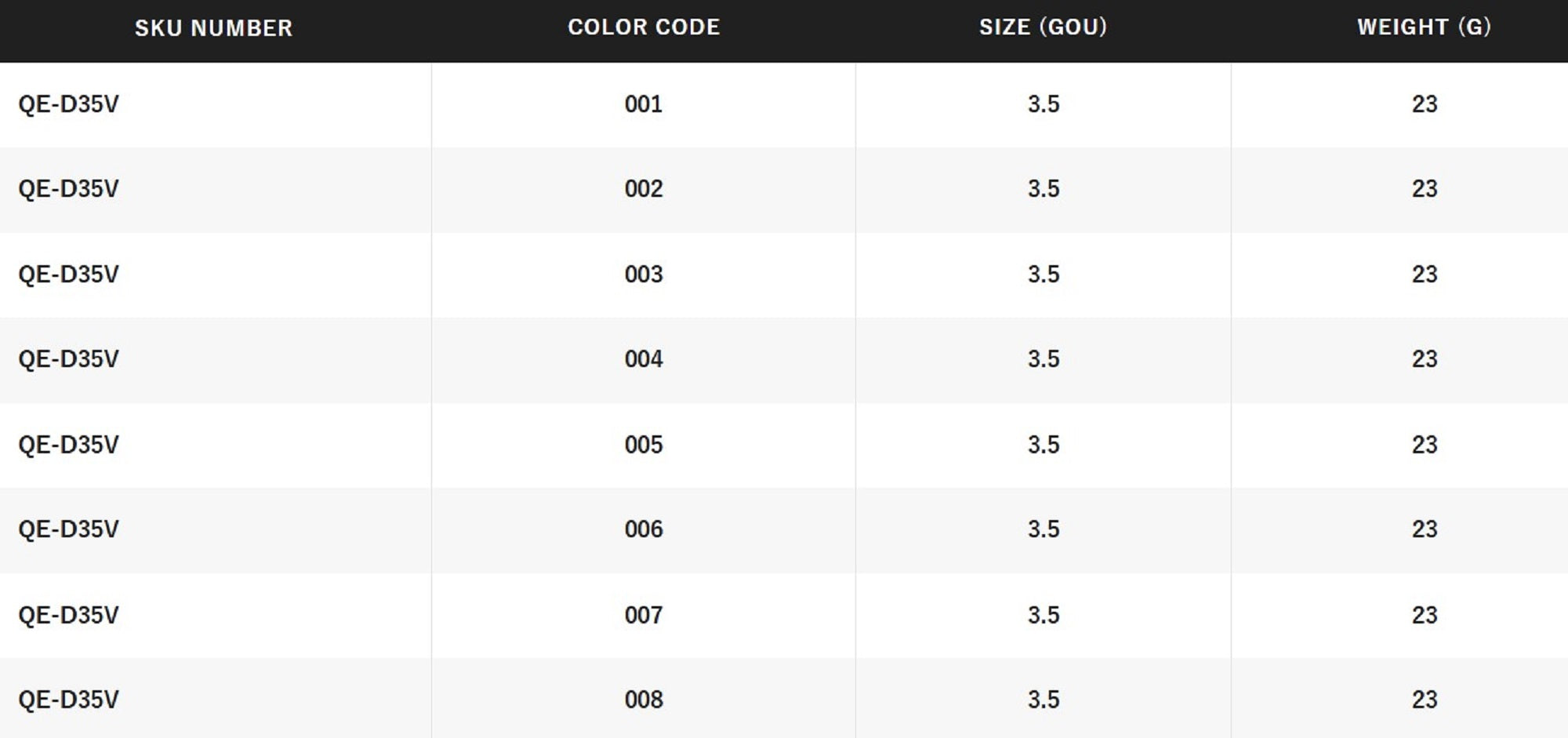This screenshot has height=738, width=1568.
Task: Select color code 007 cell
Action: [x=644, y=615]
